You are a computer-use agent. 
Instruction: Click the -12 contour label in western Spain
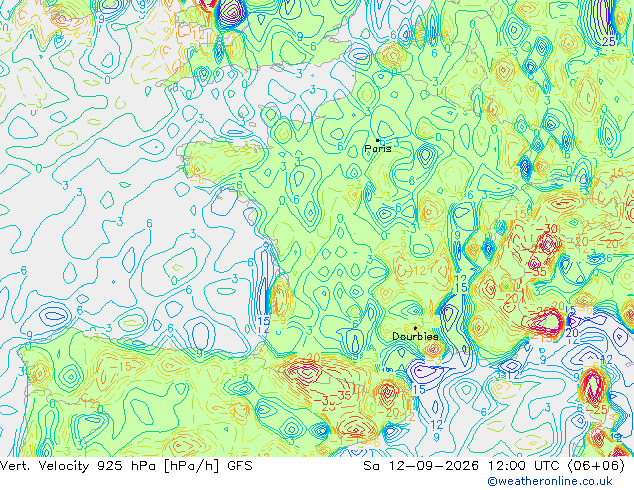tap(87, 403)
